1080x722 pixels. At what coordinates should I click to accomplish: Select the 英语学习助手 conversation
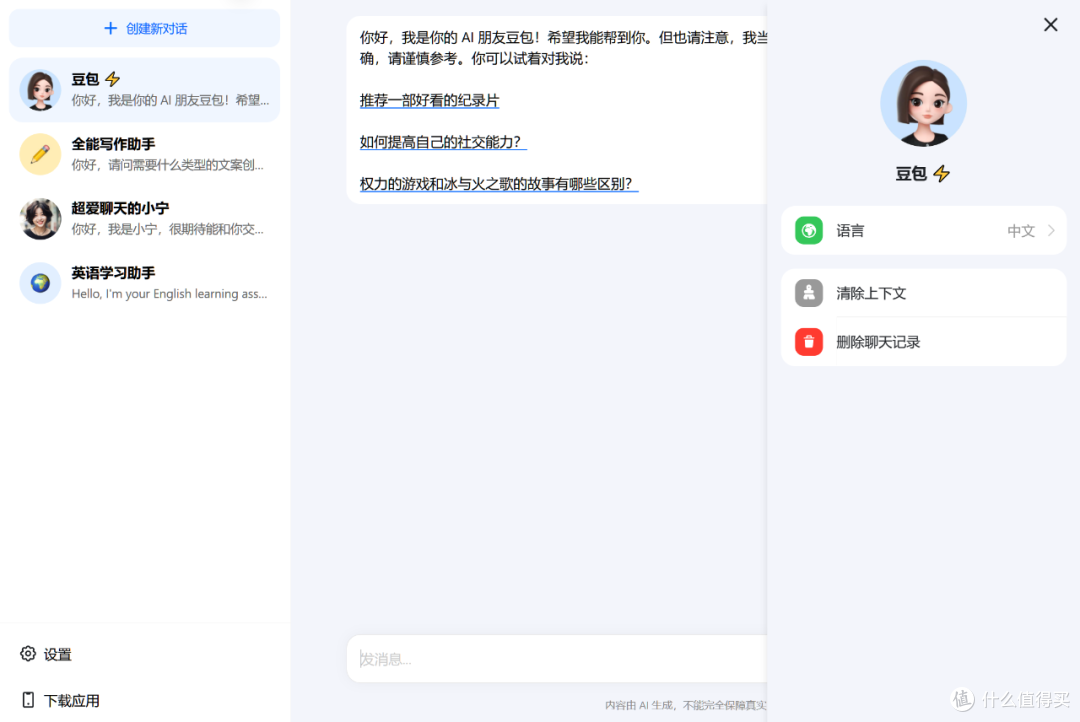click(145, 283)
